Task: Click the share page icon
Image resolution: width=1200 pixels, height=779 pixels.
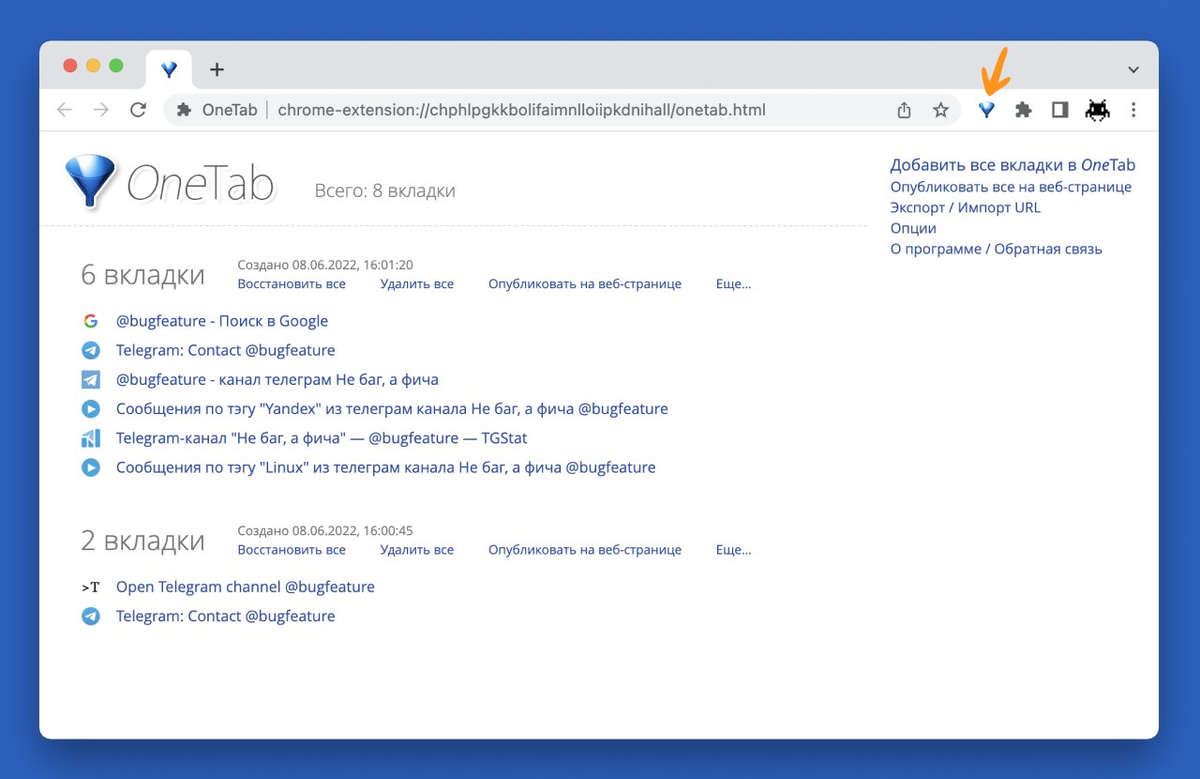Action: click(904, 110)
